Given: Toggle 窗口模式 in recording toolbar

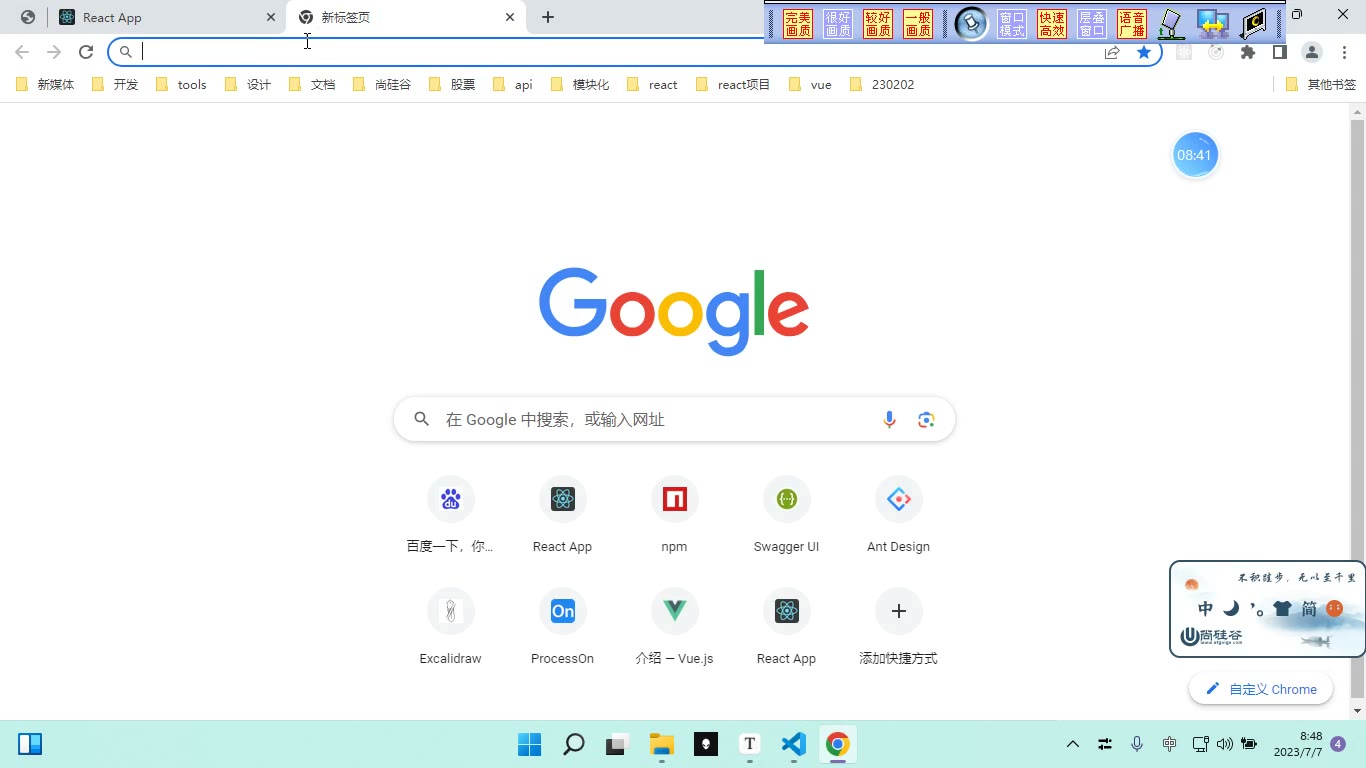Looking at the screenshot, I should click(x=1012, y=24).
